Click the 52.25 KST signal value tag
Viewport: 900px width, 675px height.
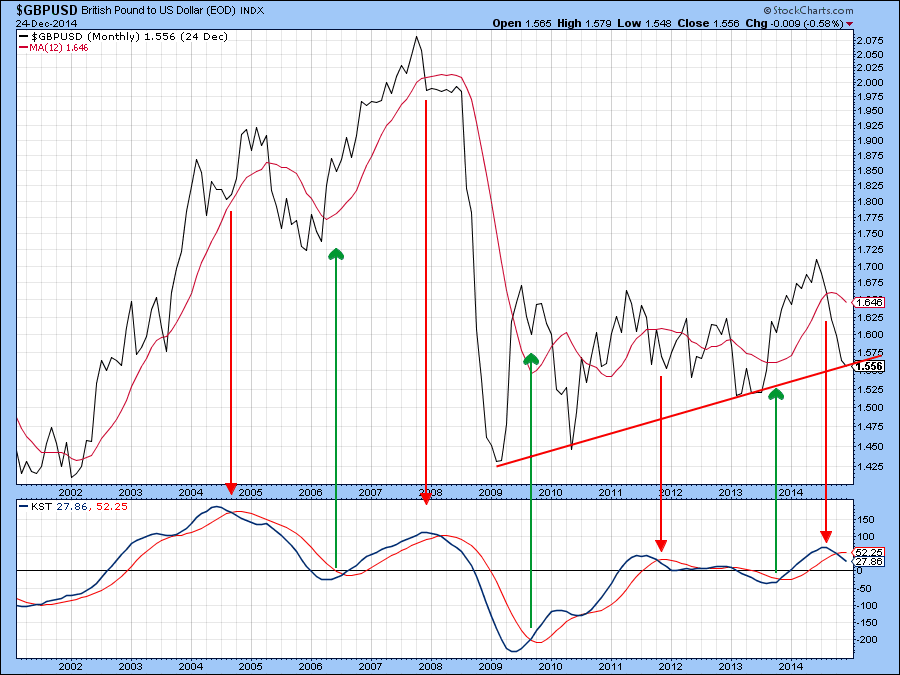[x=869, y=552]
